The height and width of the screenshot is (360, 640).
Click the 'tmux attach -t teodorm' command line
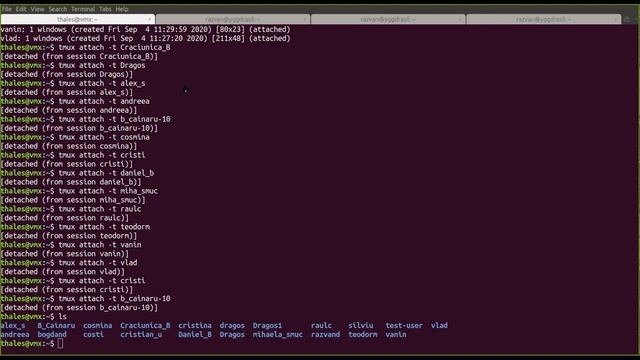click(x=75, y=227)
